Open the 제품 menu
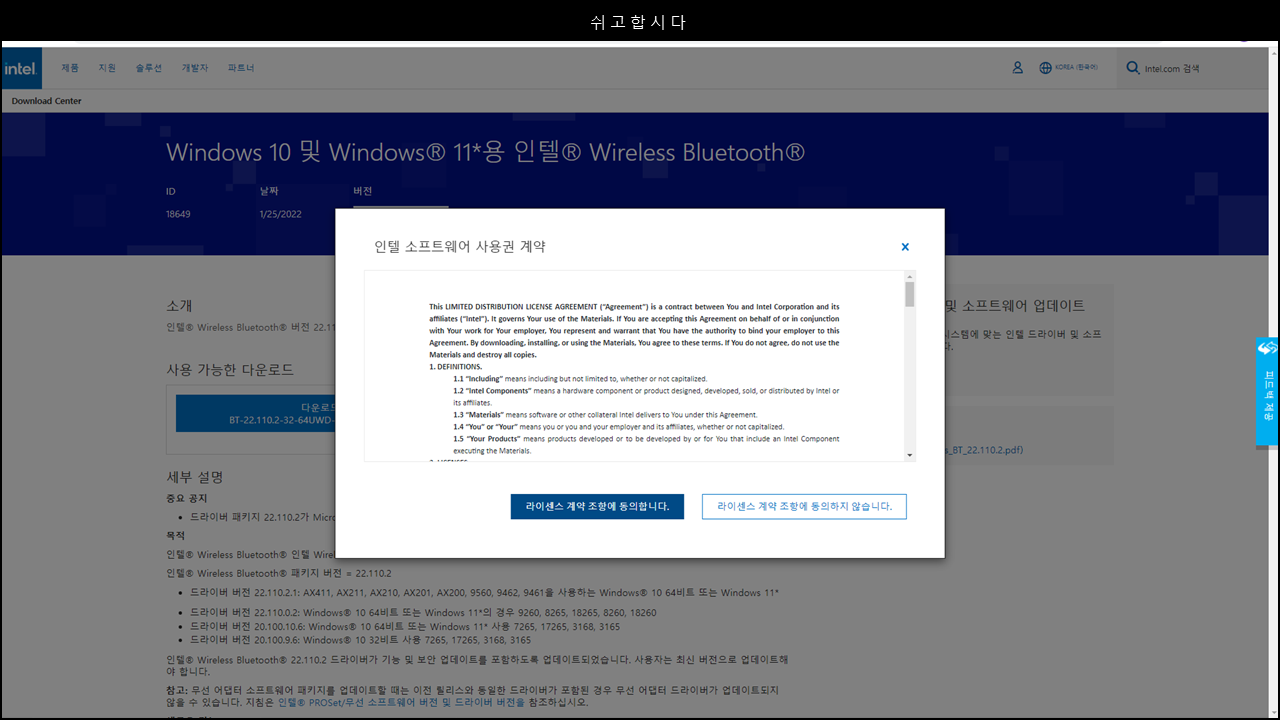1280x720 pixels. [x=70, y=68]
